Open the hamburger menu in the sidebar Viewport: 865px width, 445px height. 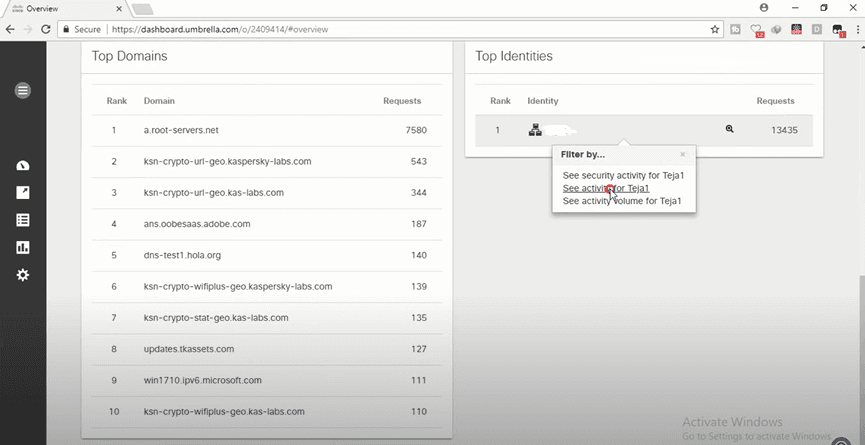point(23,90)
